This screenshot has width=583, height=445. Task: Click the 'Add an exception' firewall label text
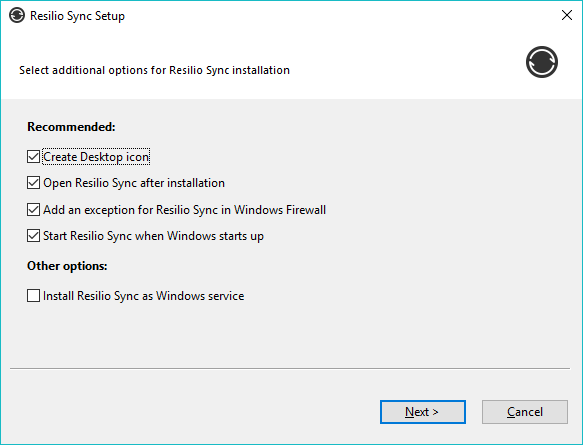pos(184,210)
